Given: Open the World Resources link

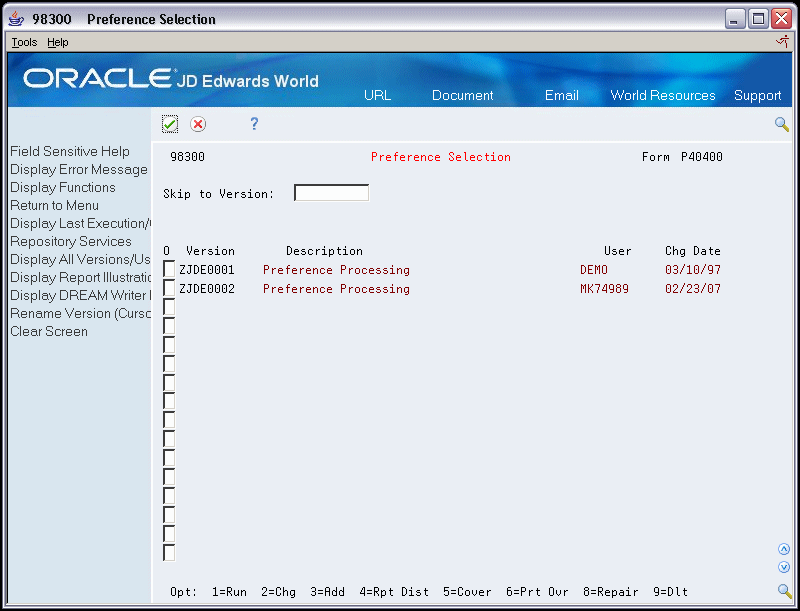Looking at the screenshot, I should click(x=663, y=95).
